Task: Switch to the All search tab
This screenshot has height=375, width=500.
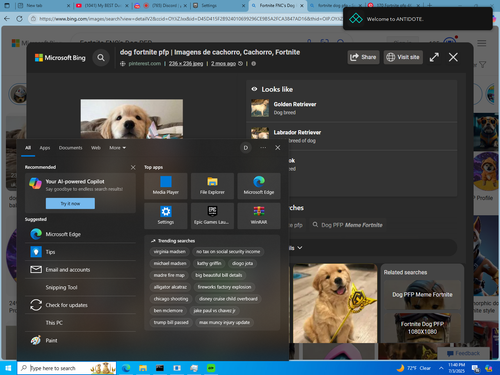Action: [28, 148]
